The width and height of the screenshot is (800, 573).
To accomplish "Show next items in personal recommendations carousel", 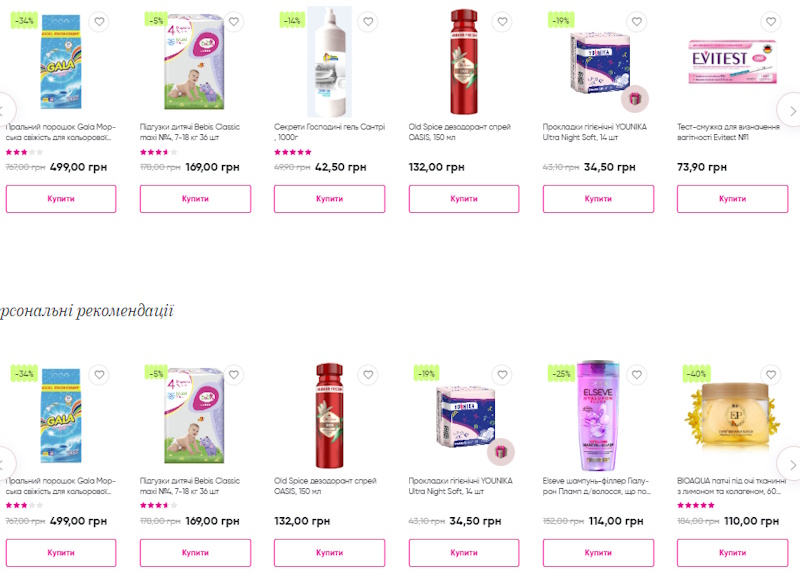I will tap(790, 463).
